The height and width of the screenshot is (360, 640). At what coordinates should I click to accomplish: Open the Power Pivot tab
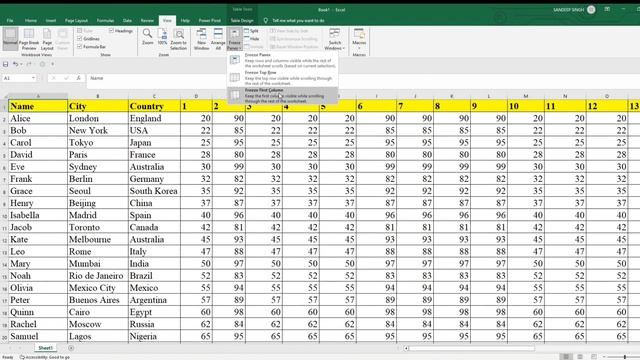pos(209,20)
